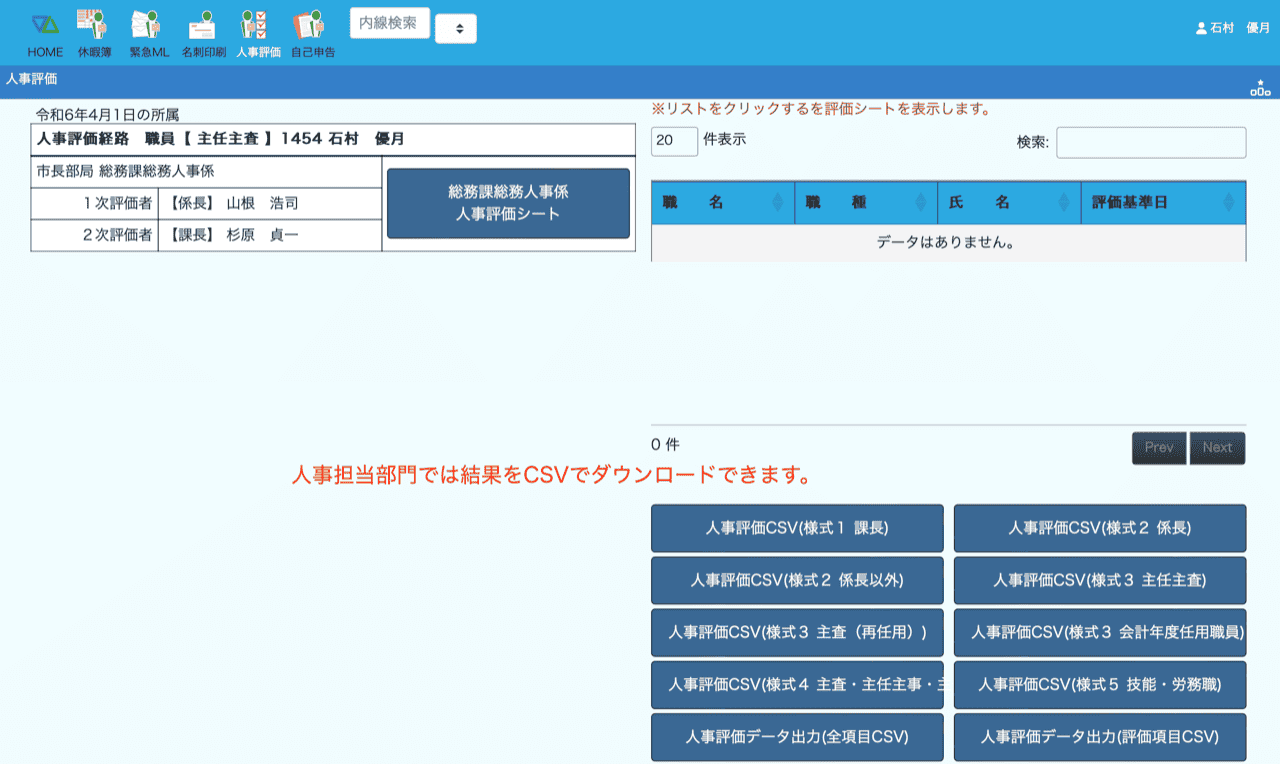Sort table by 氏名 column
Viewport: 1280px width, 764px height.
[1008, 203]
